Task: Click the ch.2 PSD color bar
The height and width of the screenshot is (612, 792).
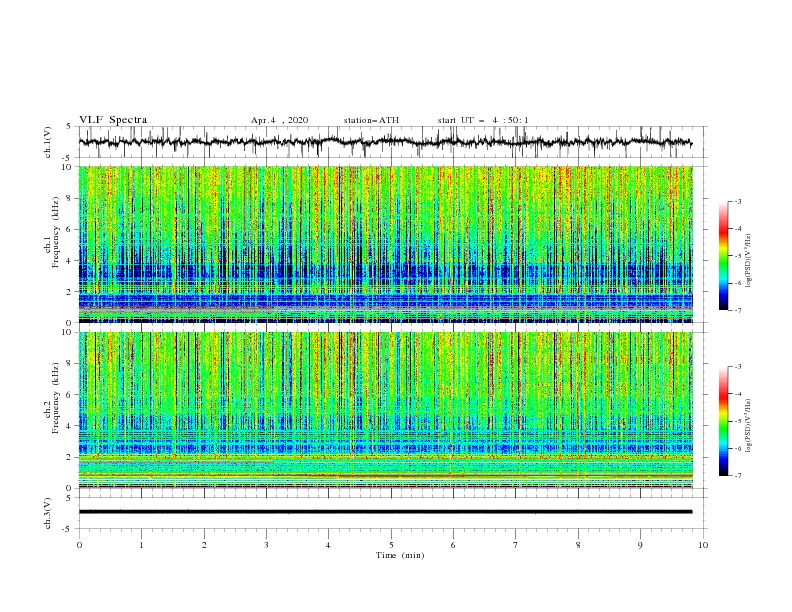Action: click(723, 421)
